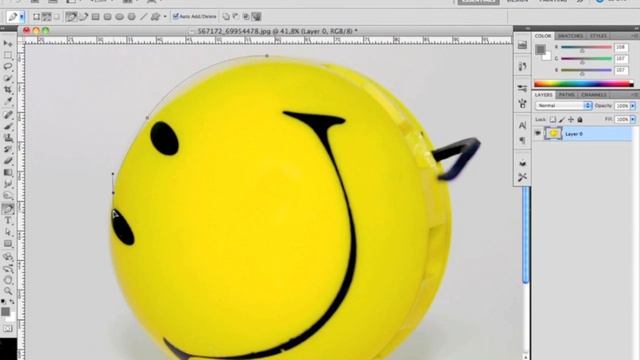Select the Eyedropper tool

pos(8,100)
